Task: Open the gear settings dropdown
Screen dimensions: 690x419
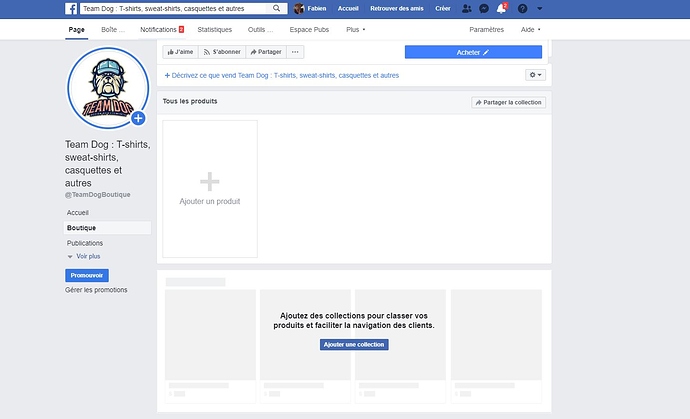Action: coord(535,75)
